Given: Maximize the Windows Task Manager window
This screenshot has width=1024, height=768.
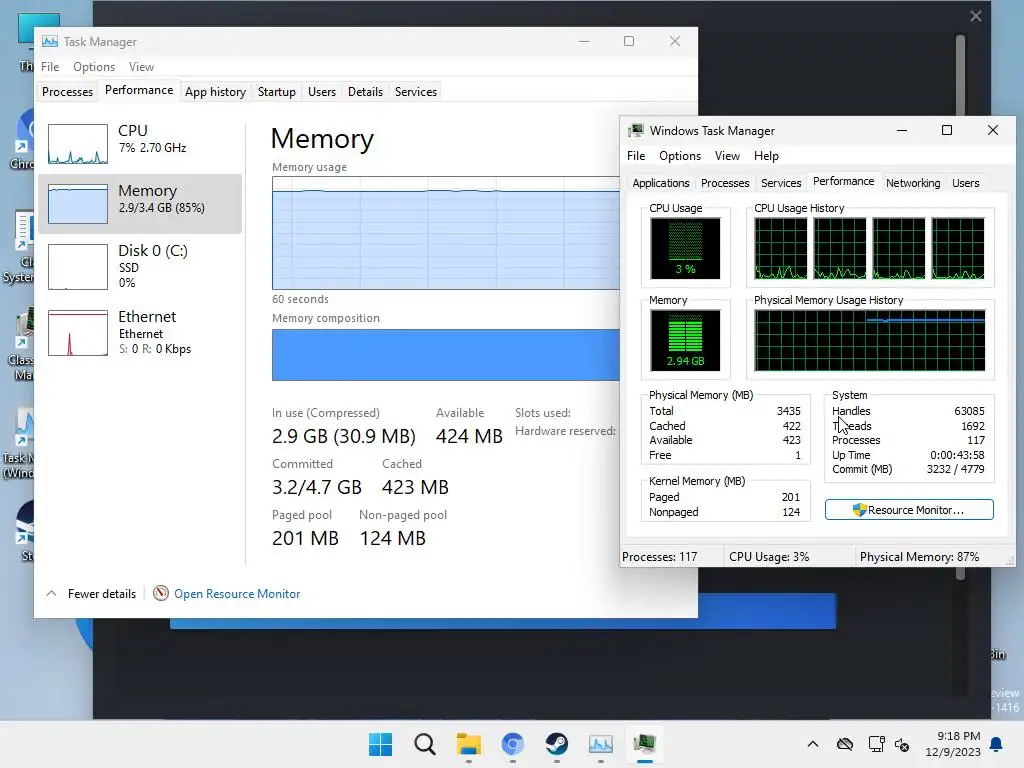Looking at the screenshot, I should 946,131.
